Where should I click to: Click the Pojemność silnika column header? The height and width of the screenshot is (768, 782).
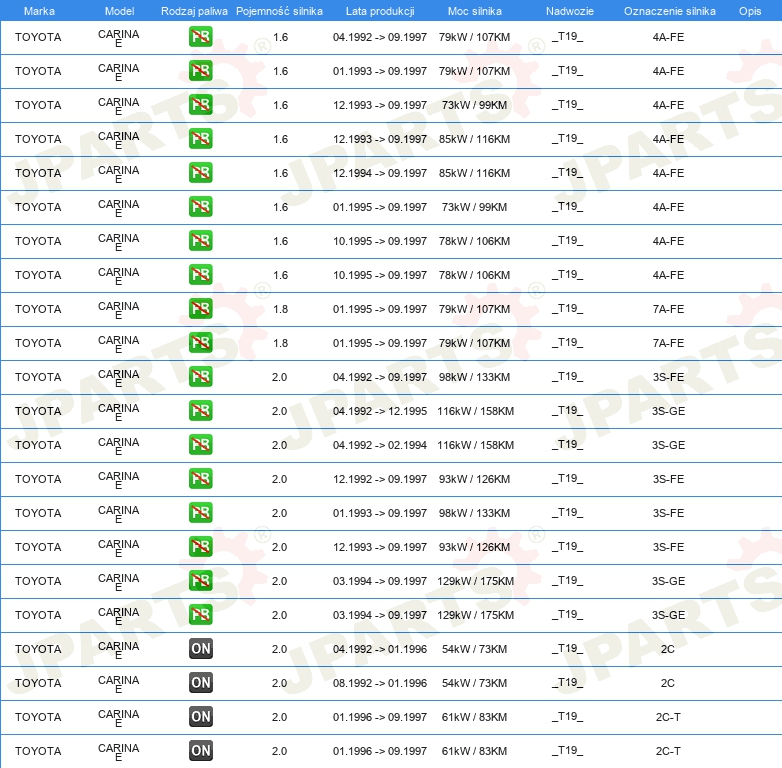279,11
